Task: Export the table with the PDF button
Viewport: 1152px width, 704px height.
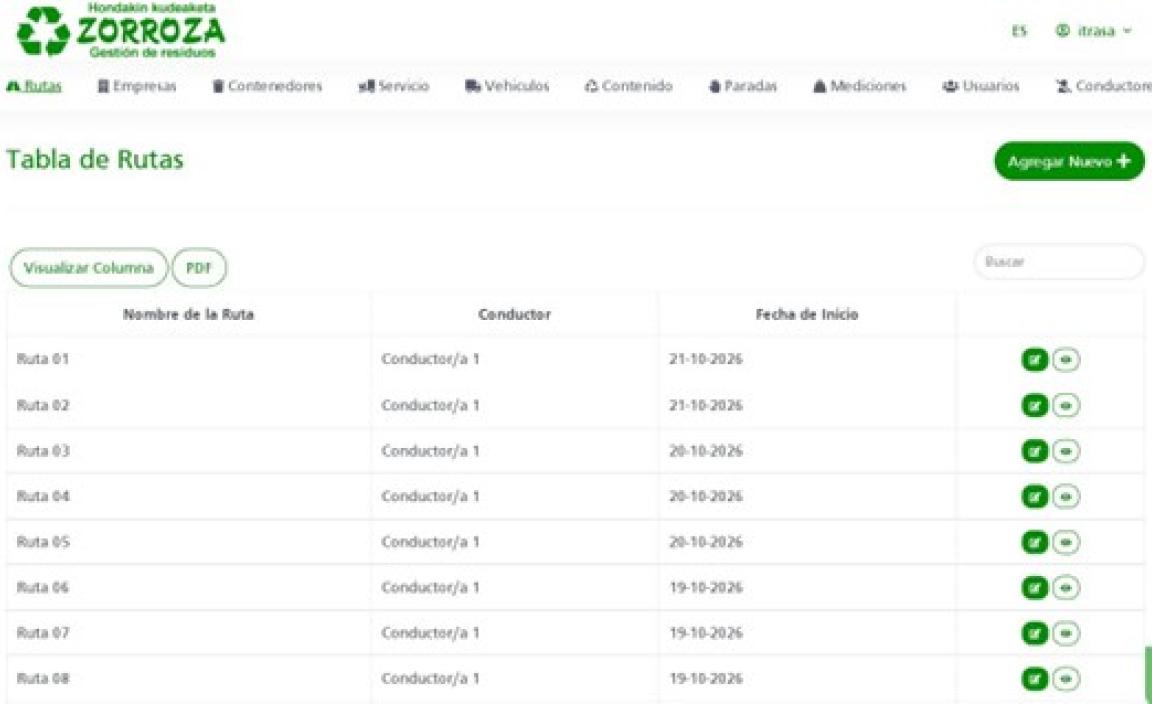Action: [x=199, y=267]
